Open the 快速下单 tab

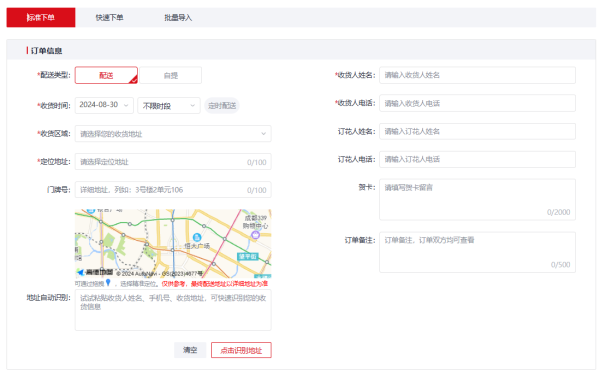pyautogui.click(x=109, y=18)
